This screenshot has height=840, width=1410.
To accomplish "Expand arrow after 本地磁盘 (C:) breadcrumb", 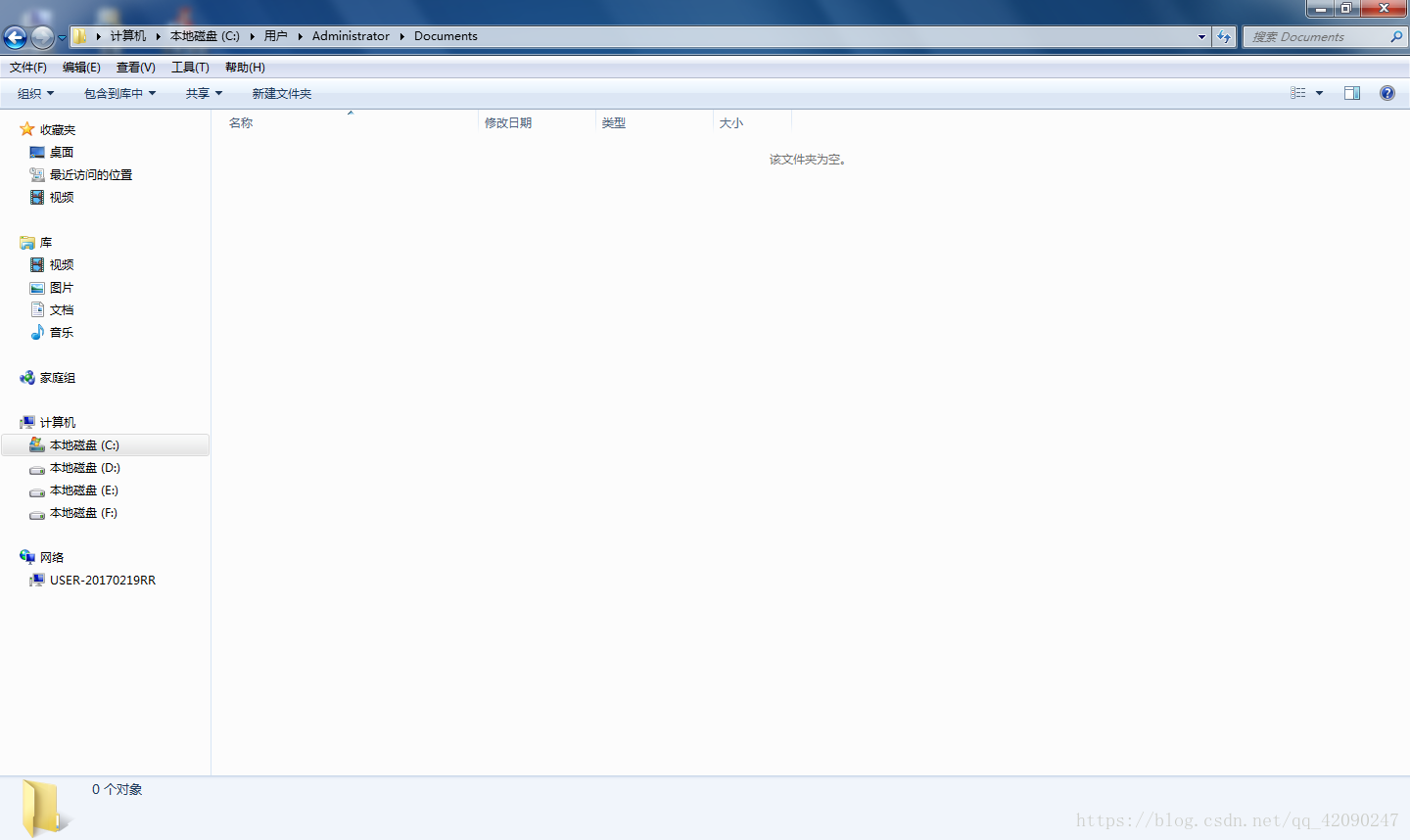I will tap(252, 36).
